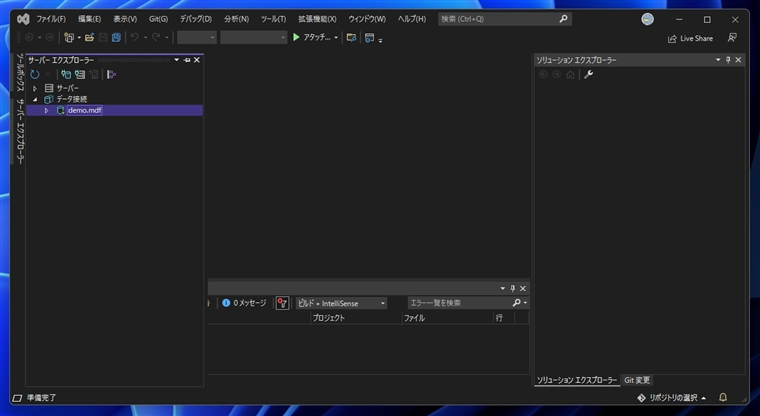Screen dimensions: 760x416
Task: Pin the error list panel
Action: tap(513, 288)
